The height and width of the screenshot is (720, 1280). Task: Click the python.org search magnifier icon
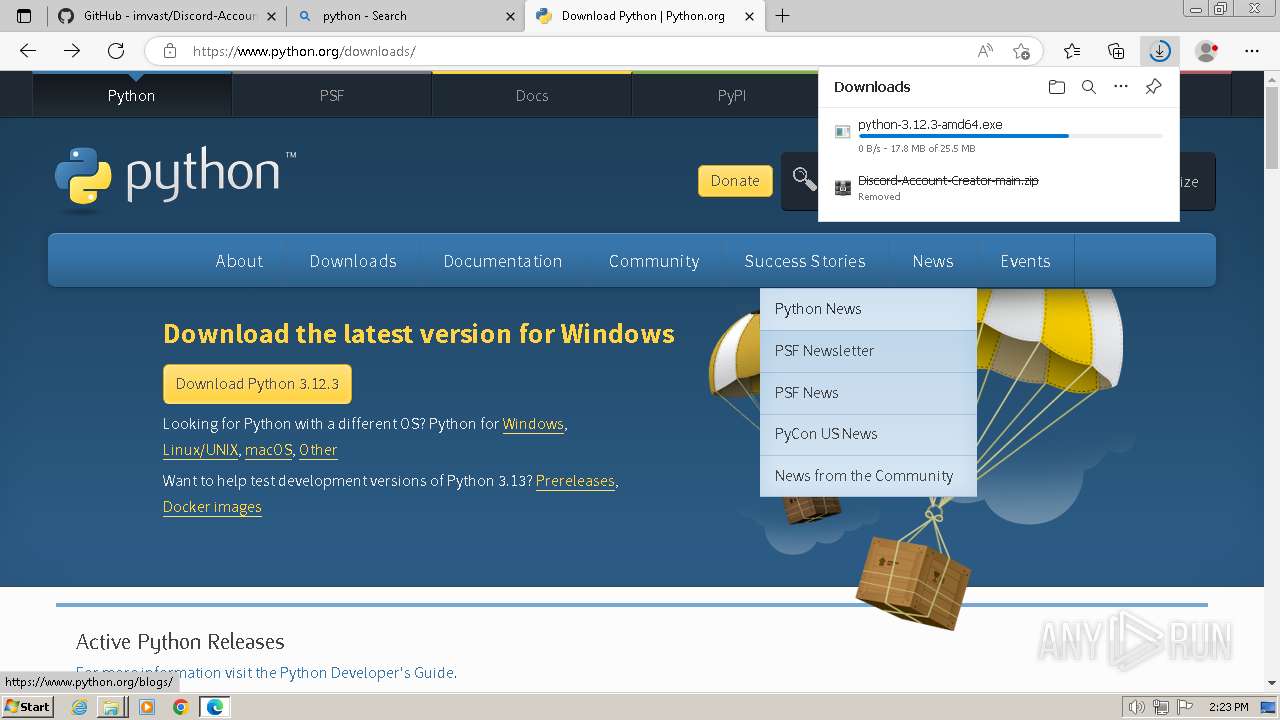pyautogui.click(x=804, y=179)
